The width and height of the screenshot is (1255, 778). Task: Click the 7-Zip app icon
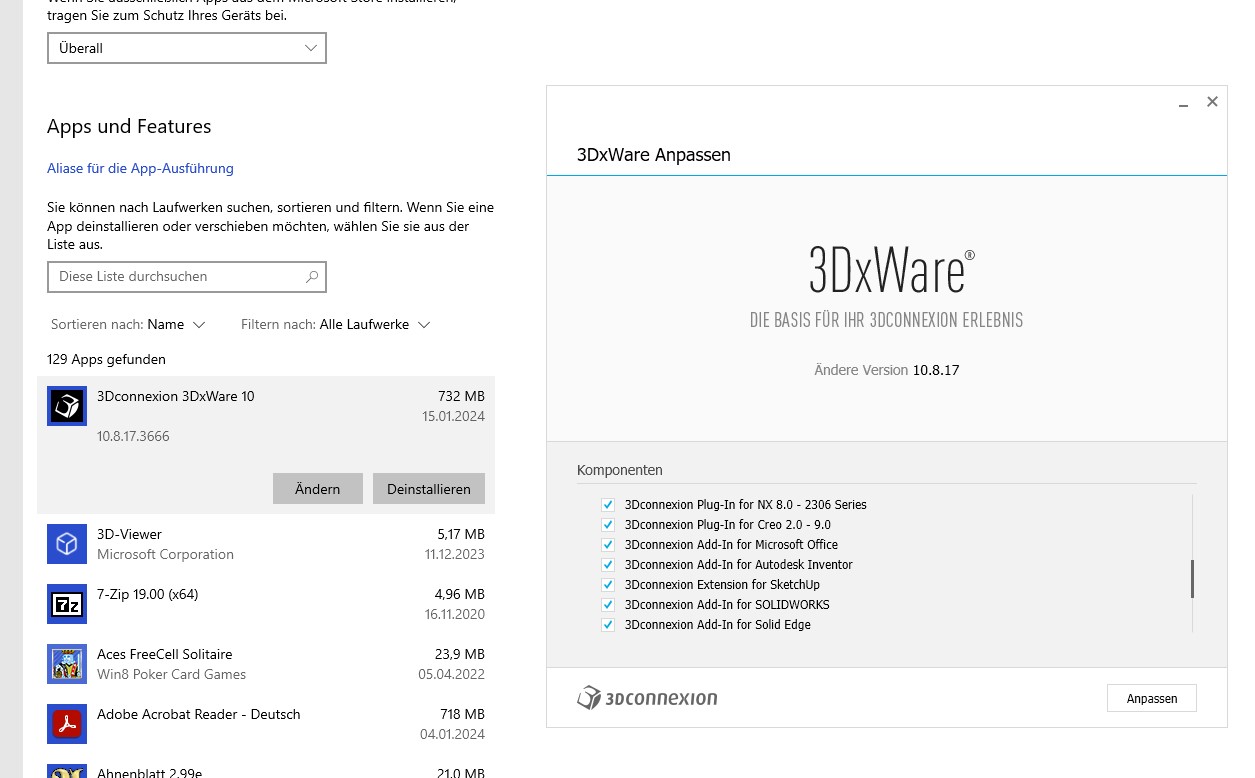67,604
